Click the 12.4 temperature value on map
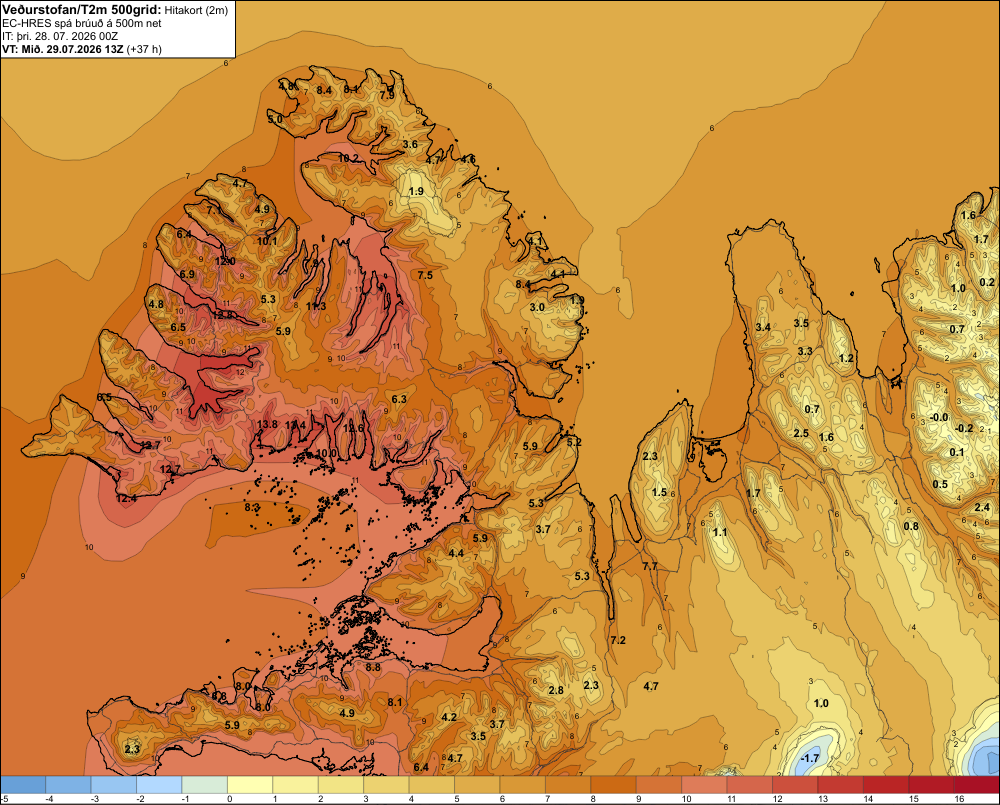The width and height of the screenshot is (1000, 805). click(x=126, y=498)
